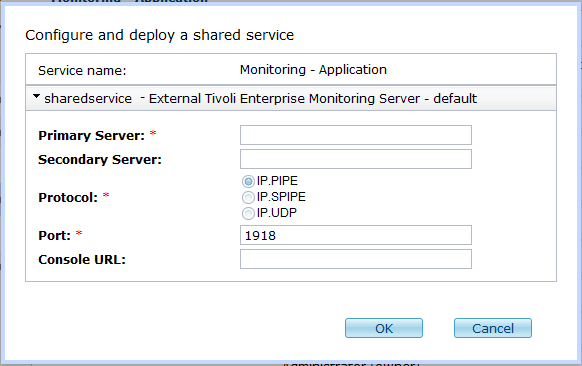Click the 'Configure and deploy a shared service' title

point(160,35)
